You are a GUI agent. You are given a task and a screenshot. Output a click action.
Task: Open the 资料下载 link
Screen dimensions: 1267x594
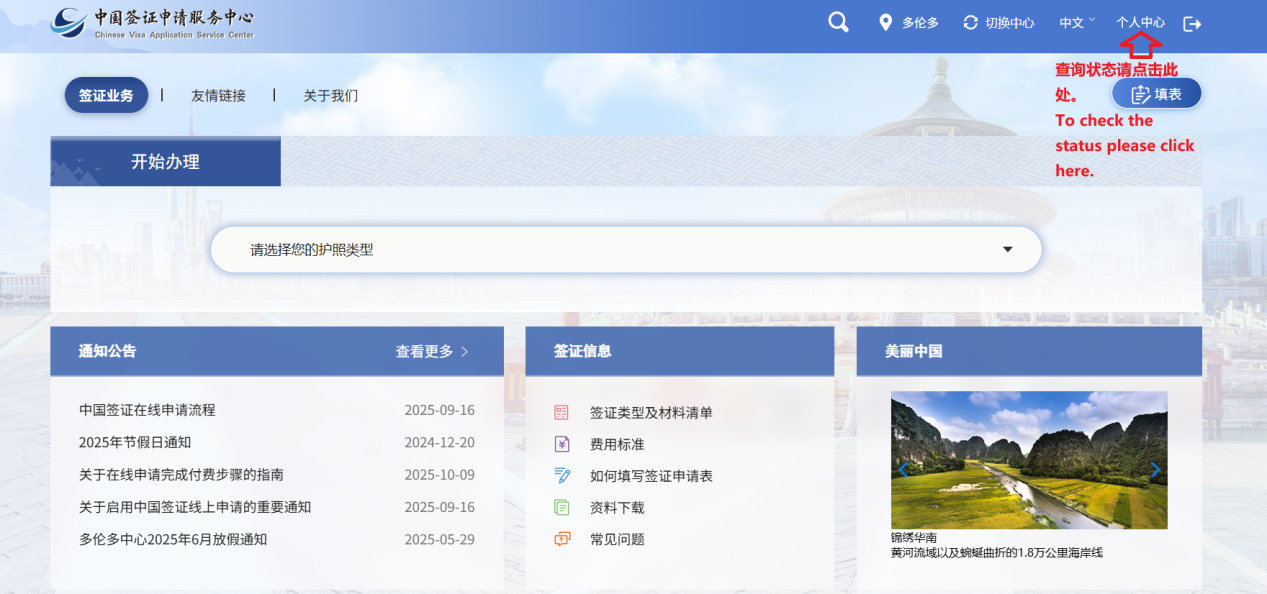pos(617,507)
